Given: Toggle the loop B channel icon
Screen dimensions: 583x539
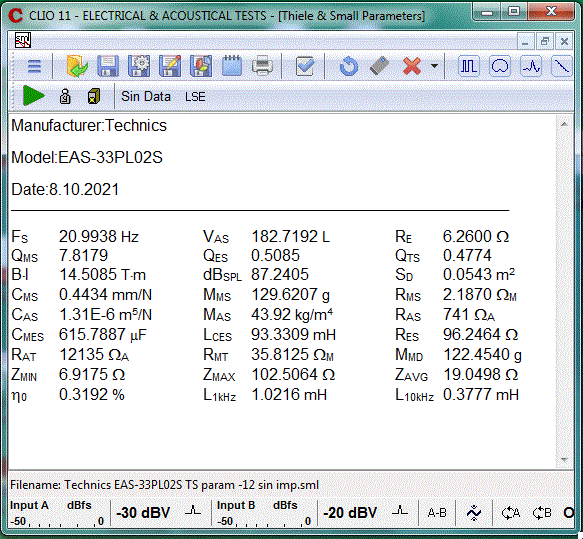Looking at the screenshot, I should [x=542, y=513].
